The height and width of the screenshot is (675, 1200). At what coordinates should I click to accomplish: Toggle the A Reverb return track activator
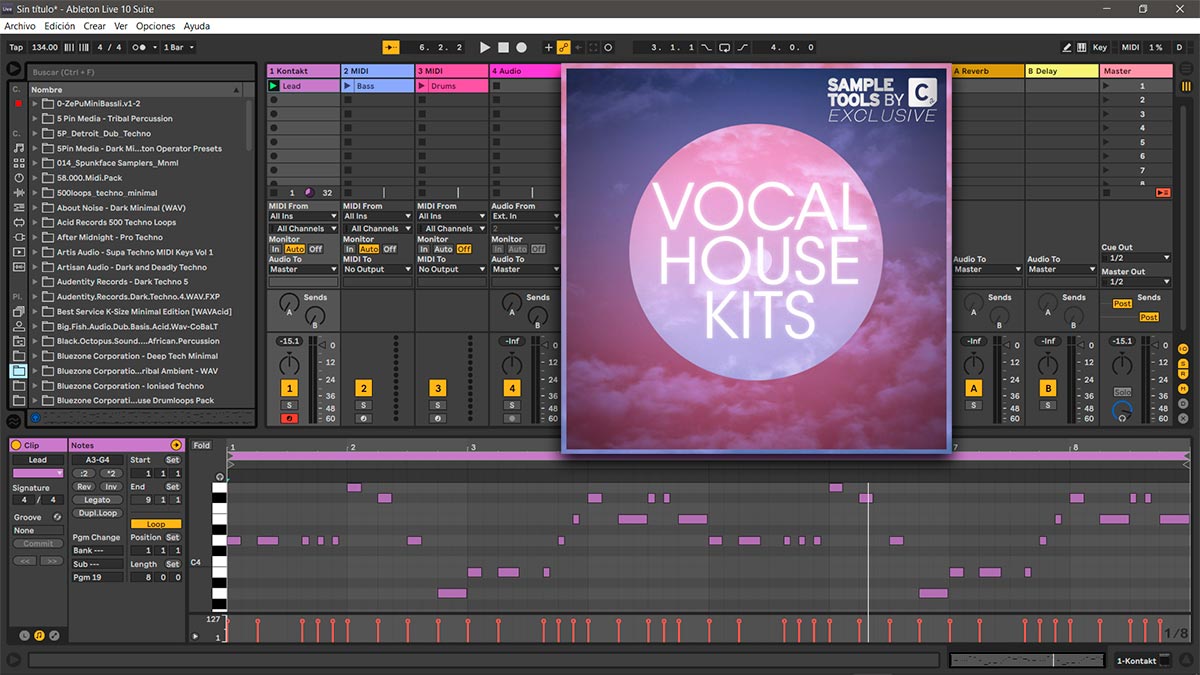pos(974,388)
